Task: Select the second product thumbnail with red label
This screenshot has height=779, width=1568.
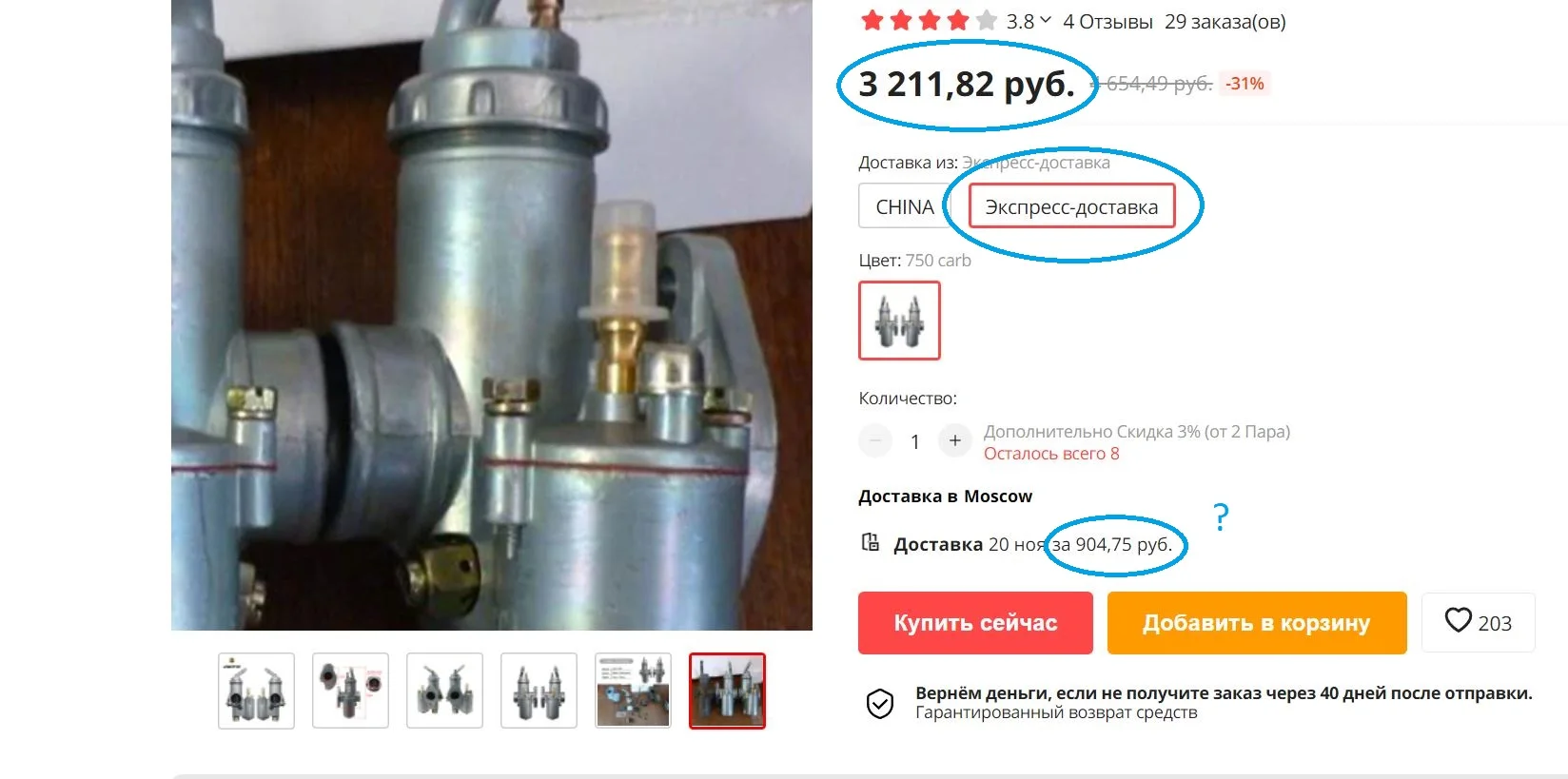Action: [x=350, y=691]
